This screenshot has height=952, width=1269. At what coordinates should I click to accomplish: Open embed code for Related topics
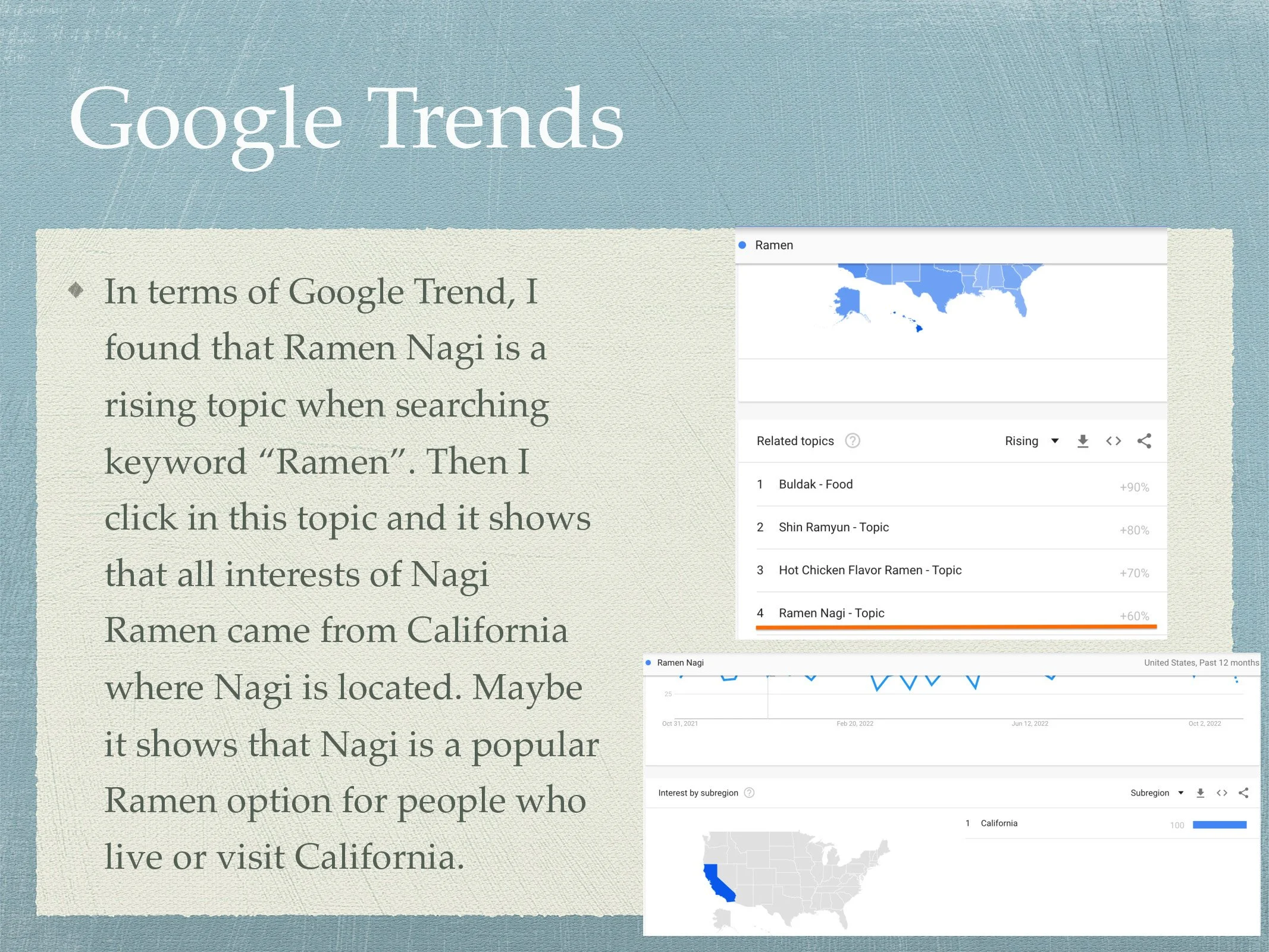pos(1113,441)
